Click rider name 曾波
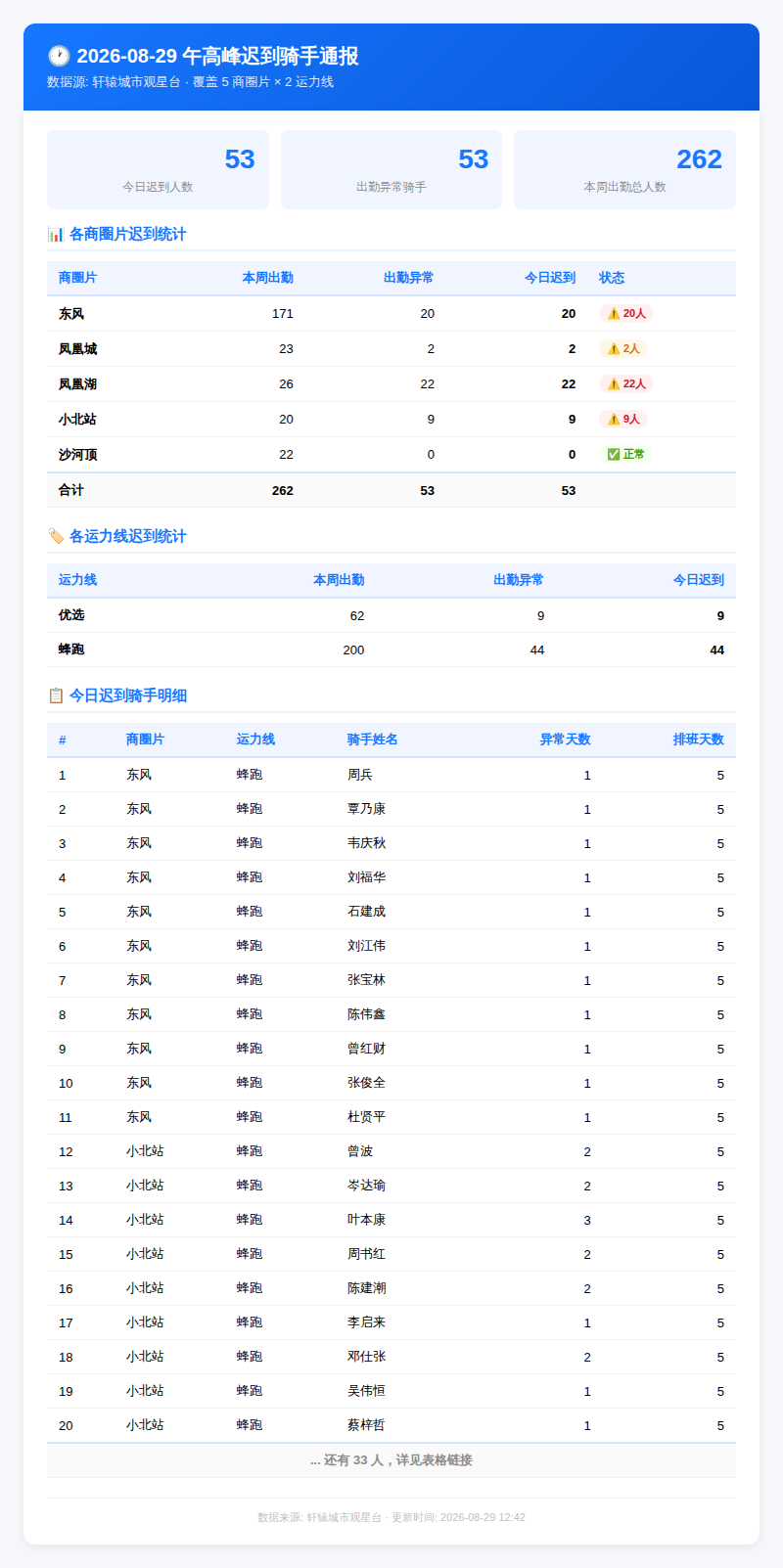The image size is (783, 1568). [360, 1151]
